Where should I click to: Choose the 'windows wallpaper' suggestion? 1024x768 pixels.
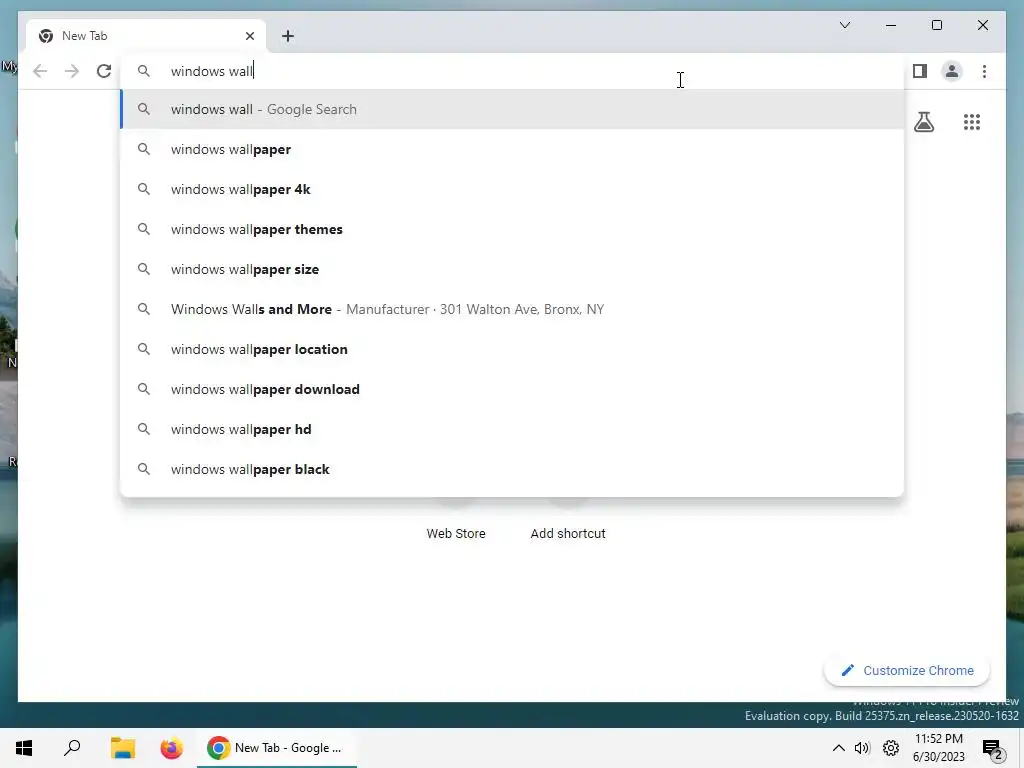512,149
